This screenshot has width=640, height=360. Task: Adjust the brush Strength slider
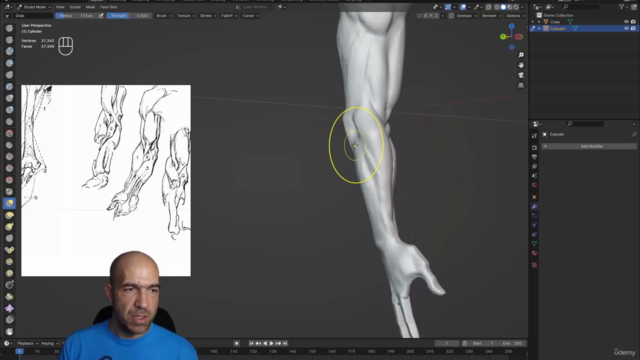(x=129, y=16)
